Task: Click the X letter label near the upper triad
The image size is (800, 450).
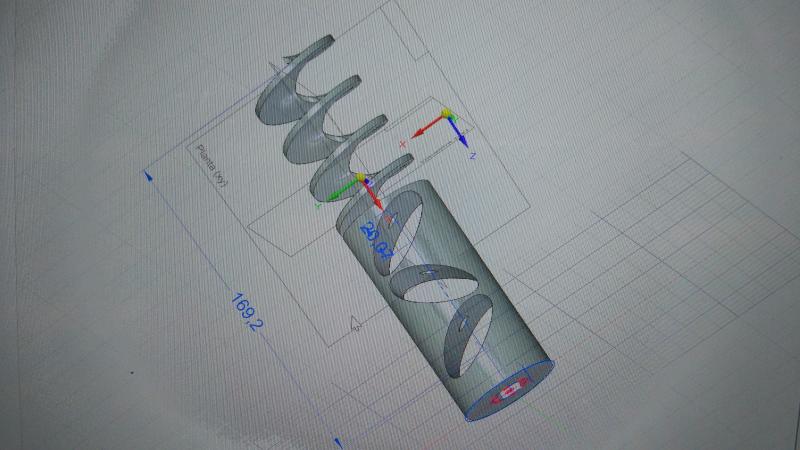Action: tap(403, 146)
